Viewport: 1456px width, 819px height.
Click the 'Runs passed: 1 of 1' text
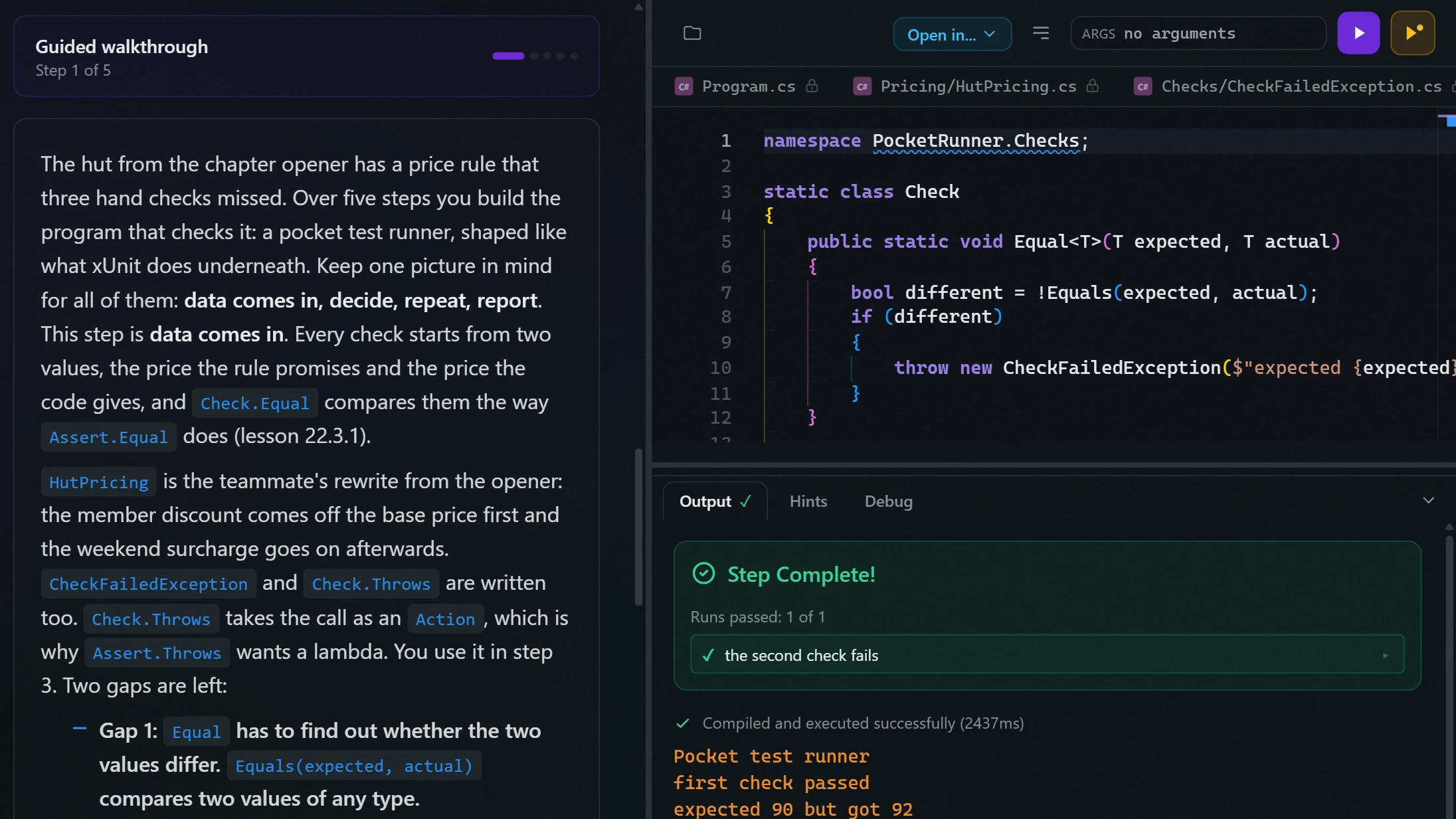pyautogui.click(x=757, y=616)
